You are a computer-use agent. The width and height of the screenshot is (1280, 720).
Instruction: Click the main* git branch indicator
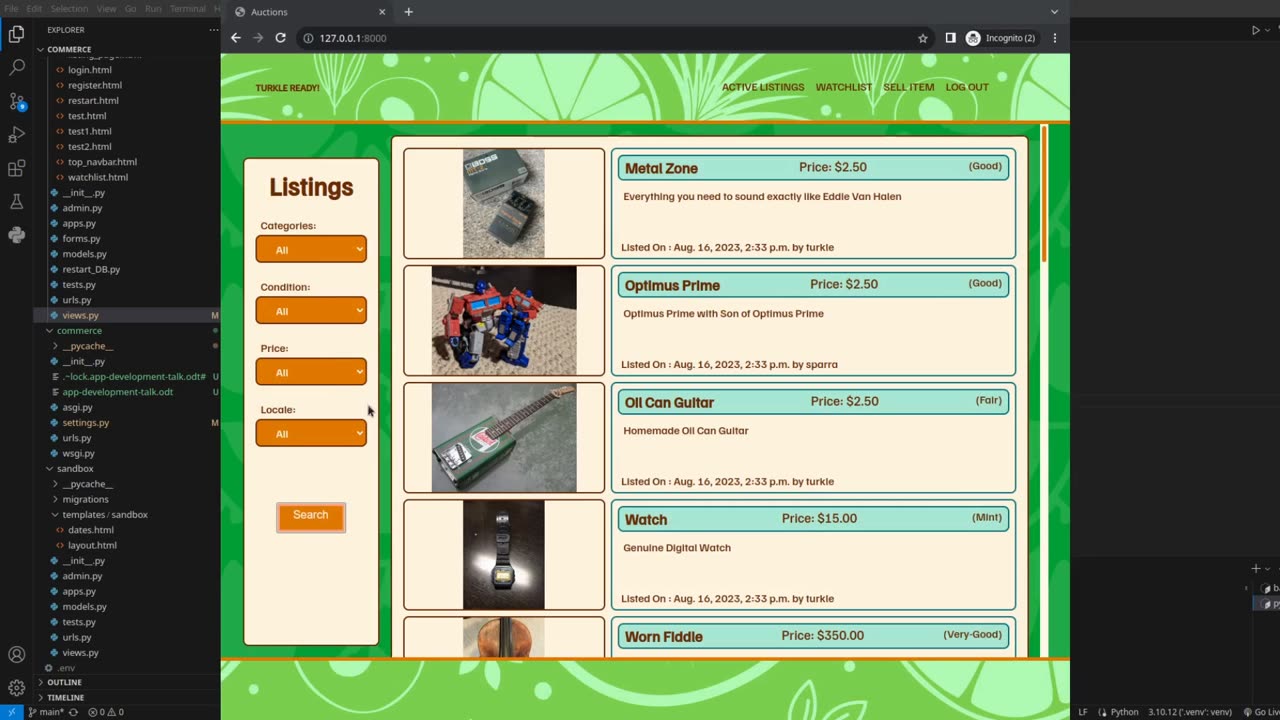(45, 712)
